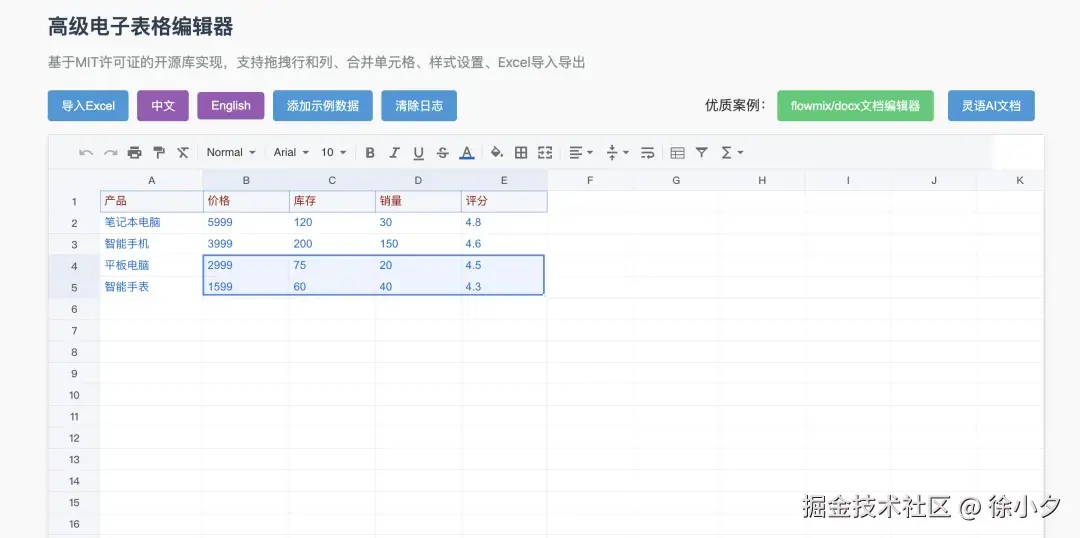Click the filter funnel icon
The width and height of the screenshot is (1080, 538).
(x=702, y=153)
